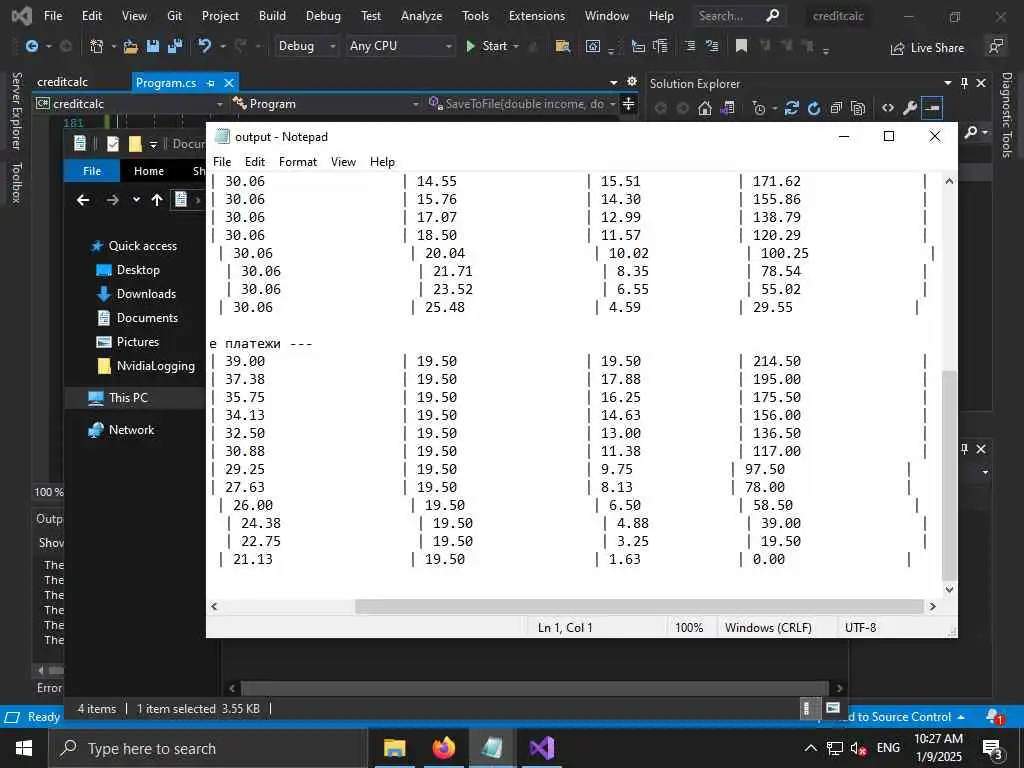Switch File Explorer to large icons view

coord(833,708)
